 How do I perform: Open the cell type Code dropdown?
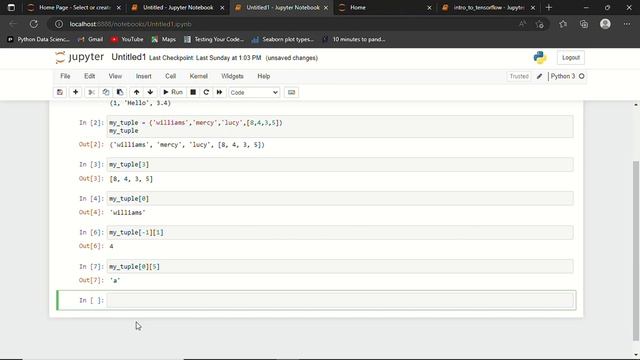tap(254, 93)
